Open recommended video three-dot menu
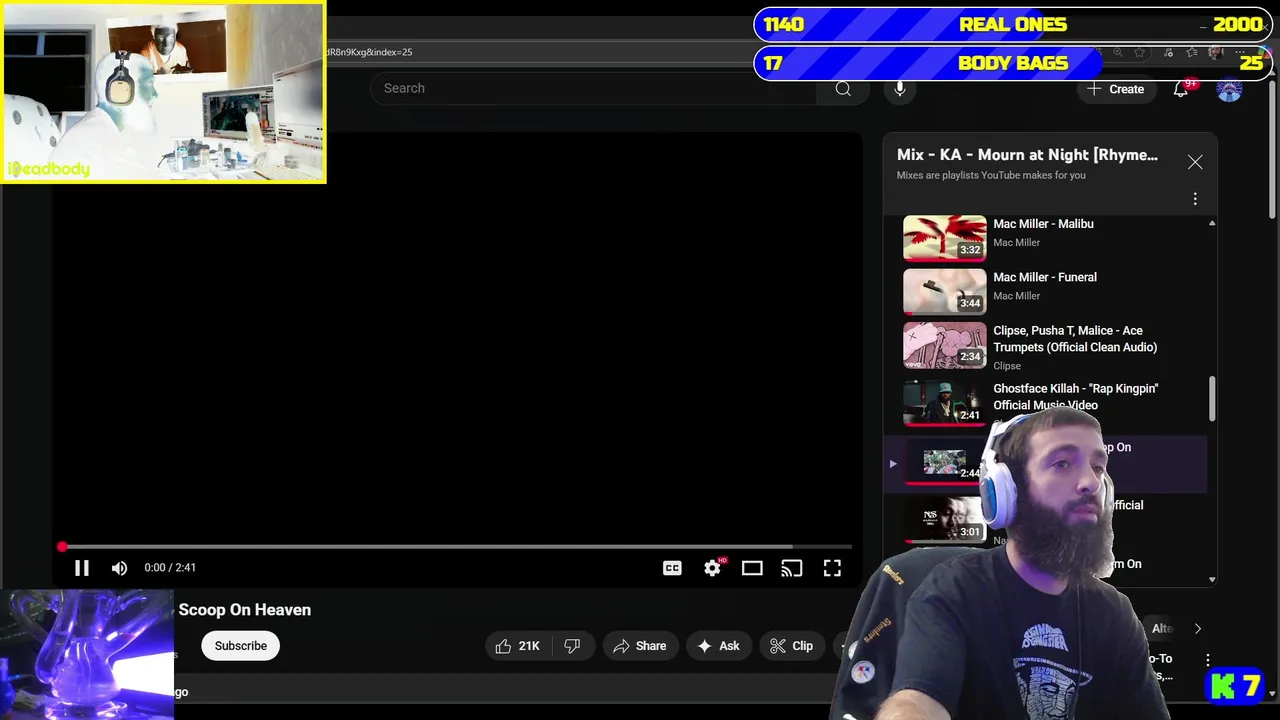The image size is (1280, 720). coord(1208,660)
